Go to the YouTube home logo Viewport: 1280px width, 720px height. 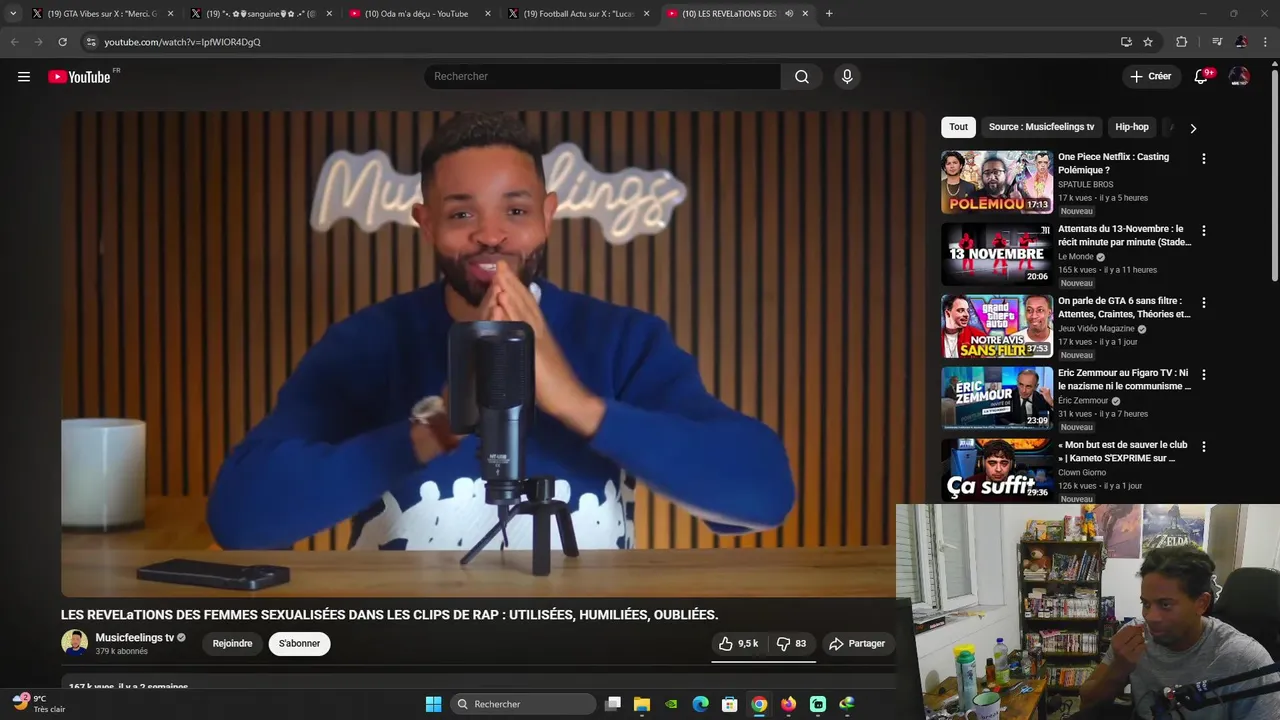tap(79, 77)
